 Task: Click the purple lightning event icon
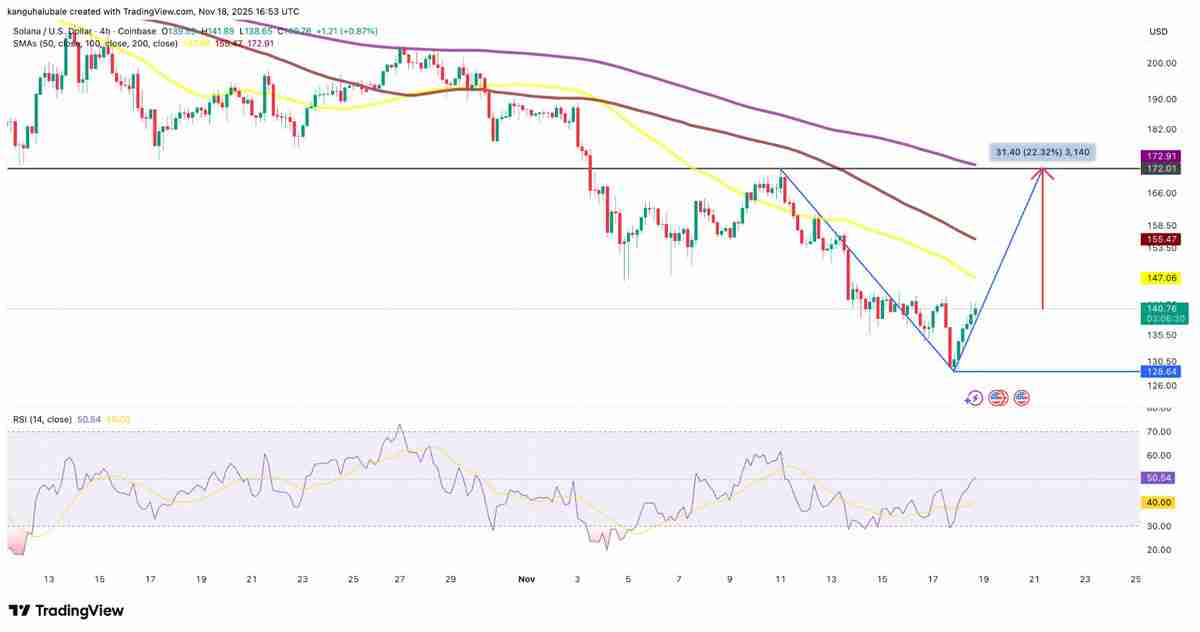(x=974, y=398)
